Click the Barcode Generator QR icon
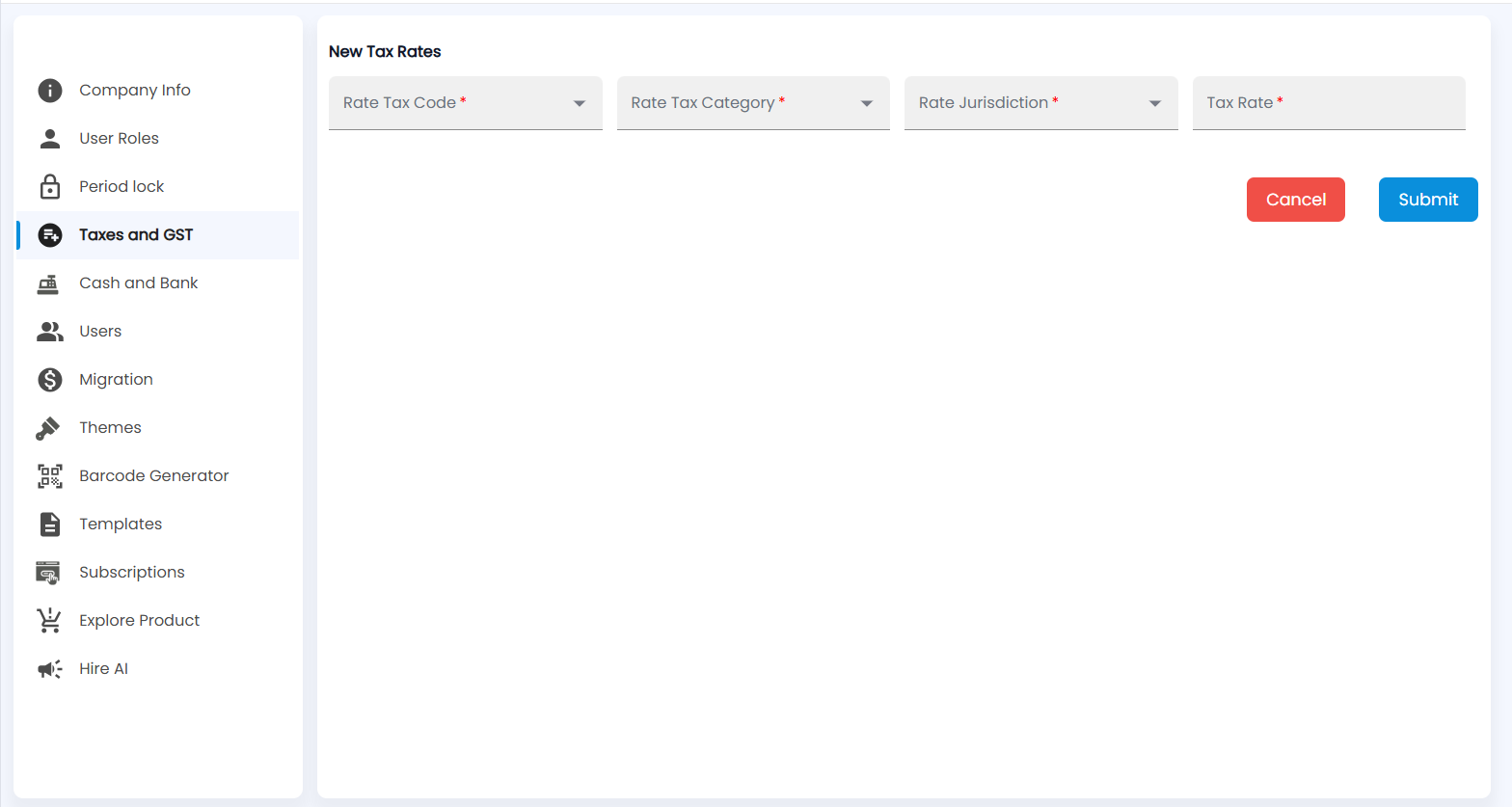 click(x=50, y=476)
